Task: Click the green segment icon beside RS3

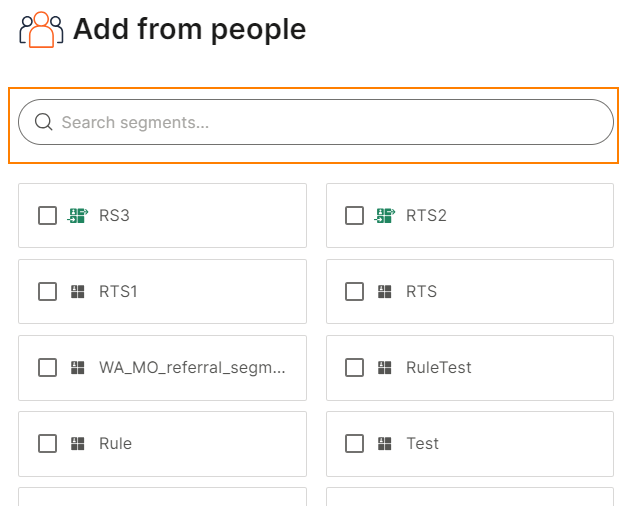Action: (77, 215)
